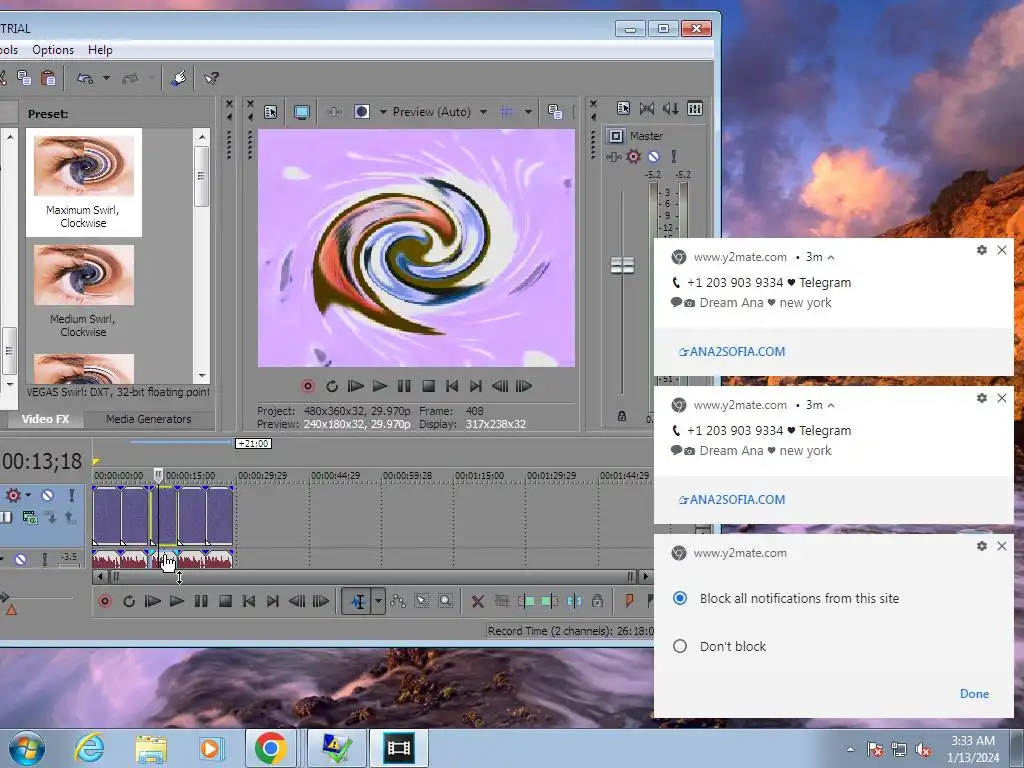Open the Help menu
This screenshot has width=1024, height=768.
(x=100, y=50)
